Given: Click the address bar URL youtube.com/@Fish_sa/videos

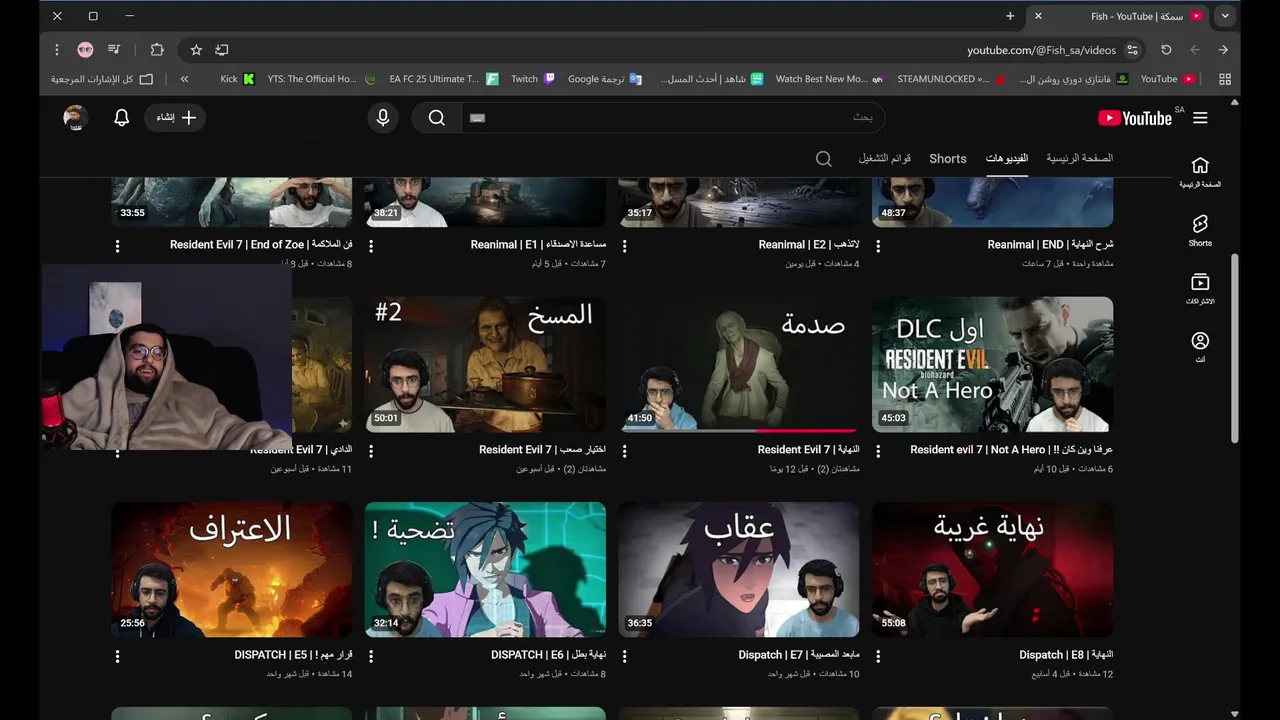Looking at the screenshot, I should pyautogui.click(x=1041, y=50).
